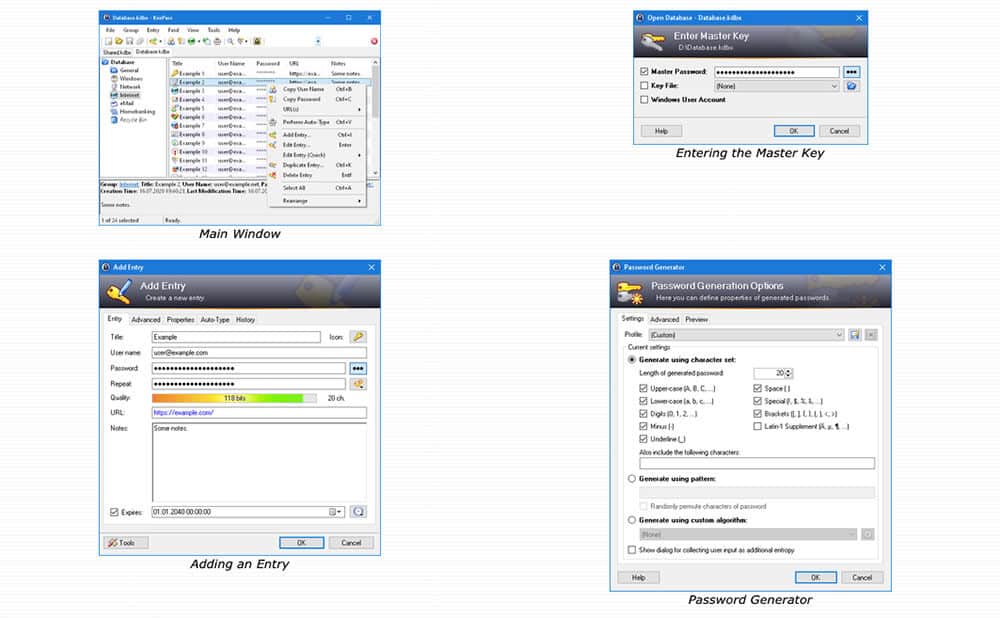This screenshot has width=1000, height=618.
Task: Switch to the Advanced tab in Add Entry
Action: (x=145, y=320)
